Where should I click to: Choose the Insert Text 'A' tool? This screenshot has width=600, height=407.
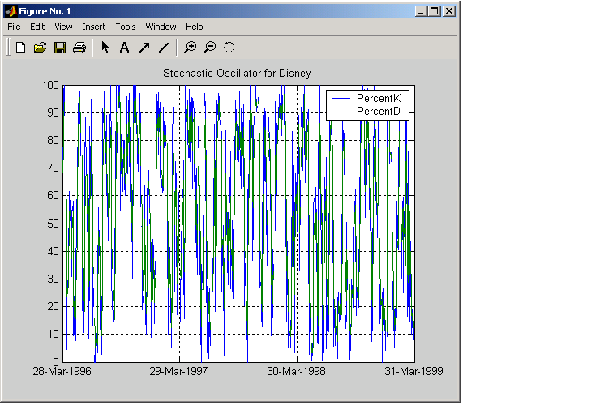pyautogui.click(x=124, y=48)
